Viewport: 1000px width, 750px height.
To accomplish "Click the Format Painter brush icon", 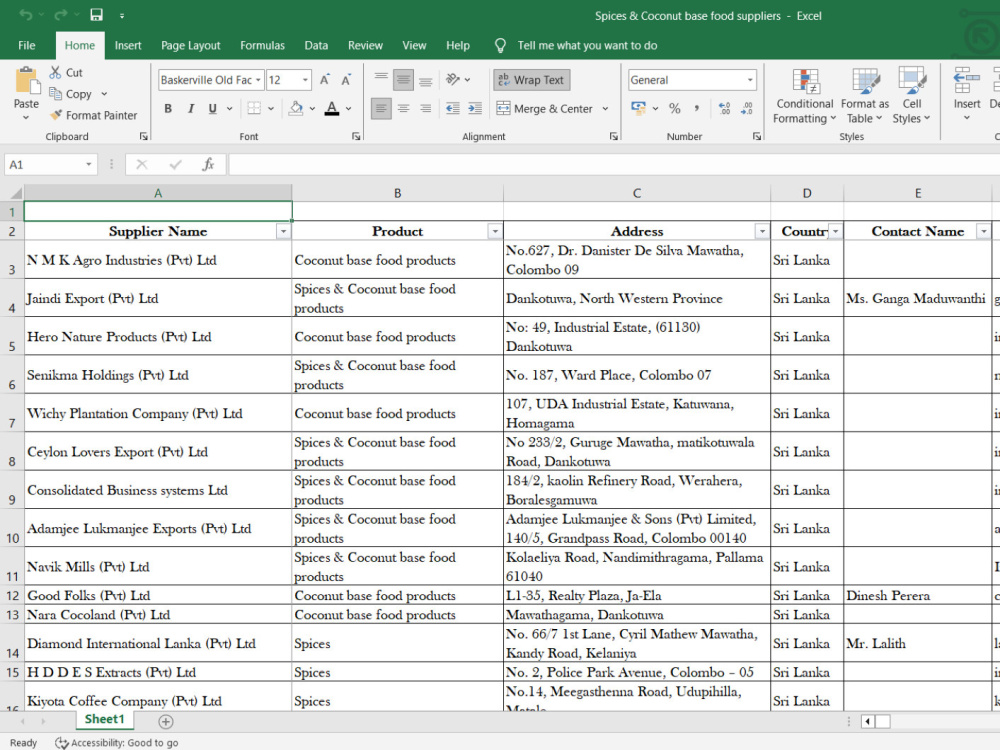I will click(x=56, y=115).
